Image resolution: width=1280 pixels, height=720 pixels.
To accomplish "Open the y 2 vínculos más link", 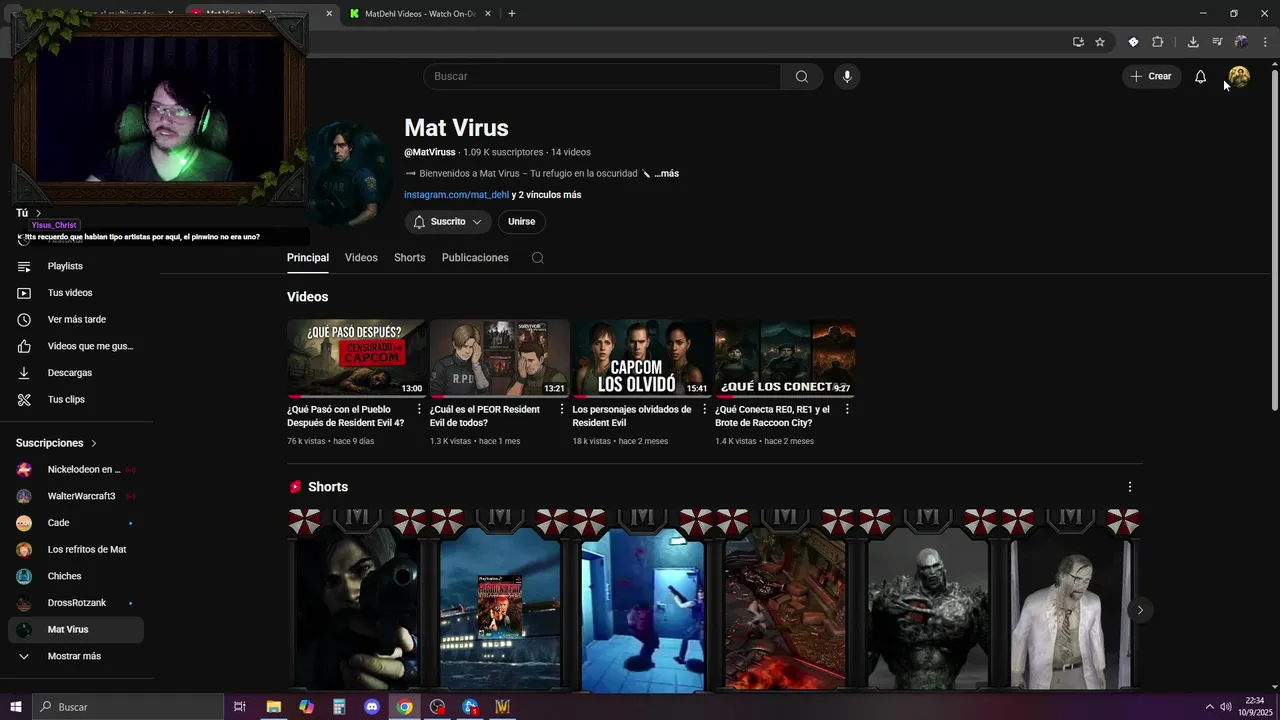I will pyautogui.click(x=546, y=195).
